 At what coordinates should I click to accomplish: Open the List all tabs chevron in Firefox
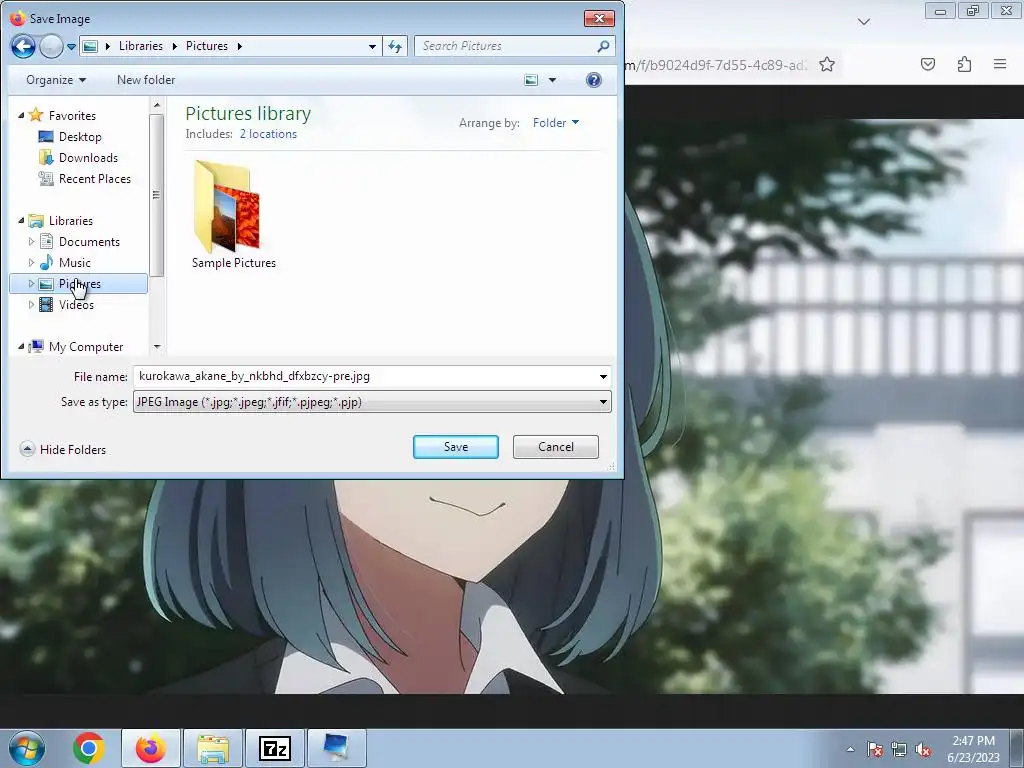[864, 22]
